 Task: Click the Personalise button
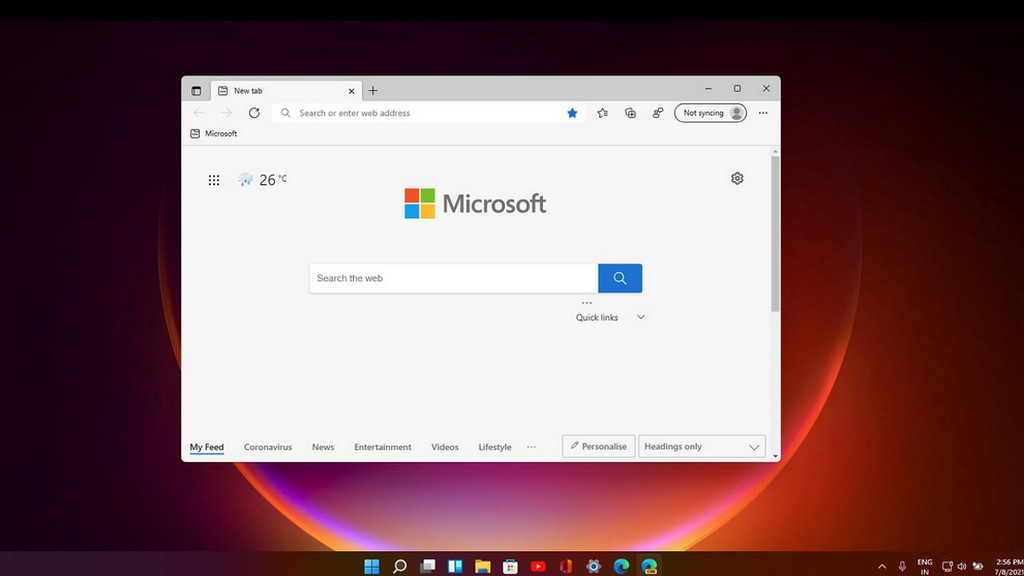[x=598, y=446]
